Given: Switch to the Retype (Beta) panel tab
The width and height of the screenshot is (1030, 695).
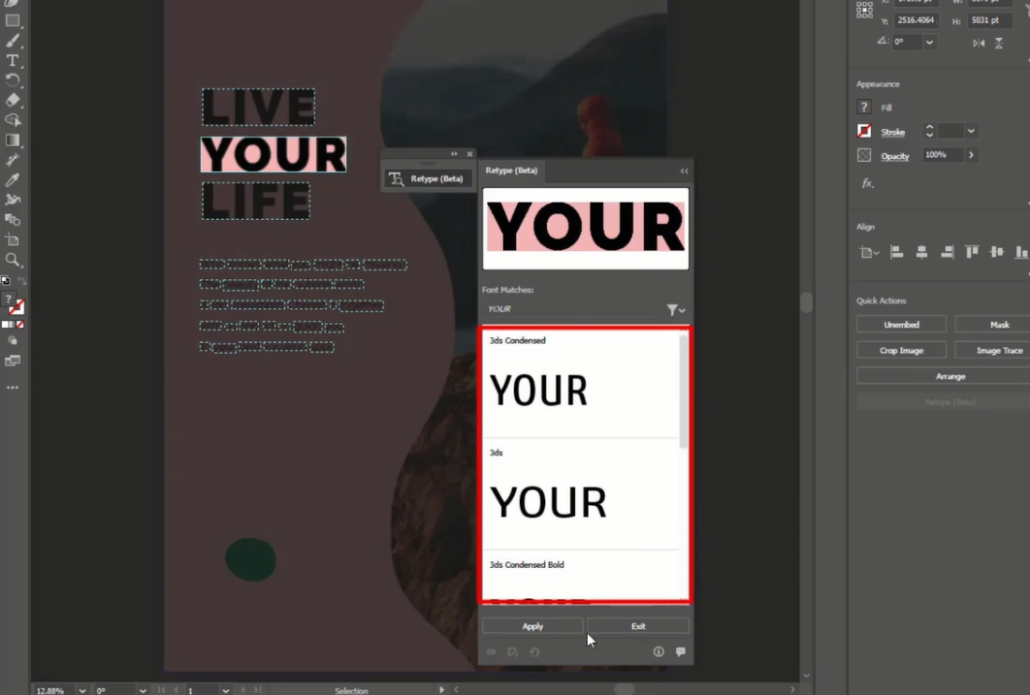Looking at the screenshot, I should pyautogui.click(x=512, y=171).
